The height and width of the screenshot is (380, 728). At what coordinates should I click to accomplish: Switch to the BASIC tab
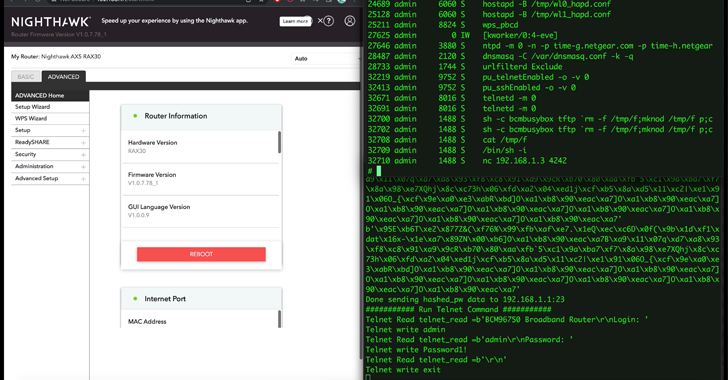coord(26,77)
